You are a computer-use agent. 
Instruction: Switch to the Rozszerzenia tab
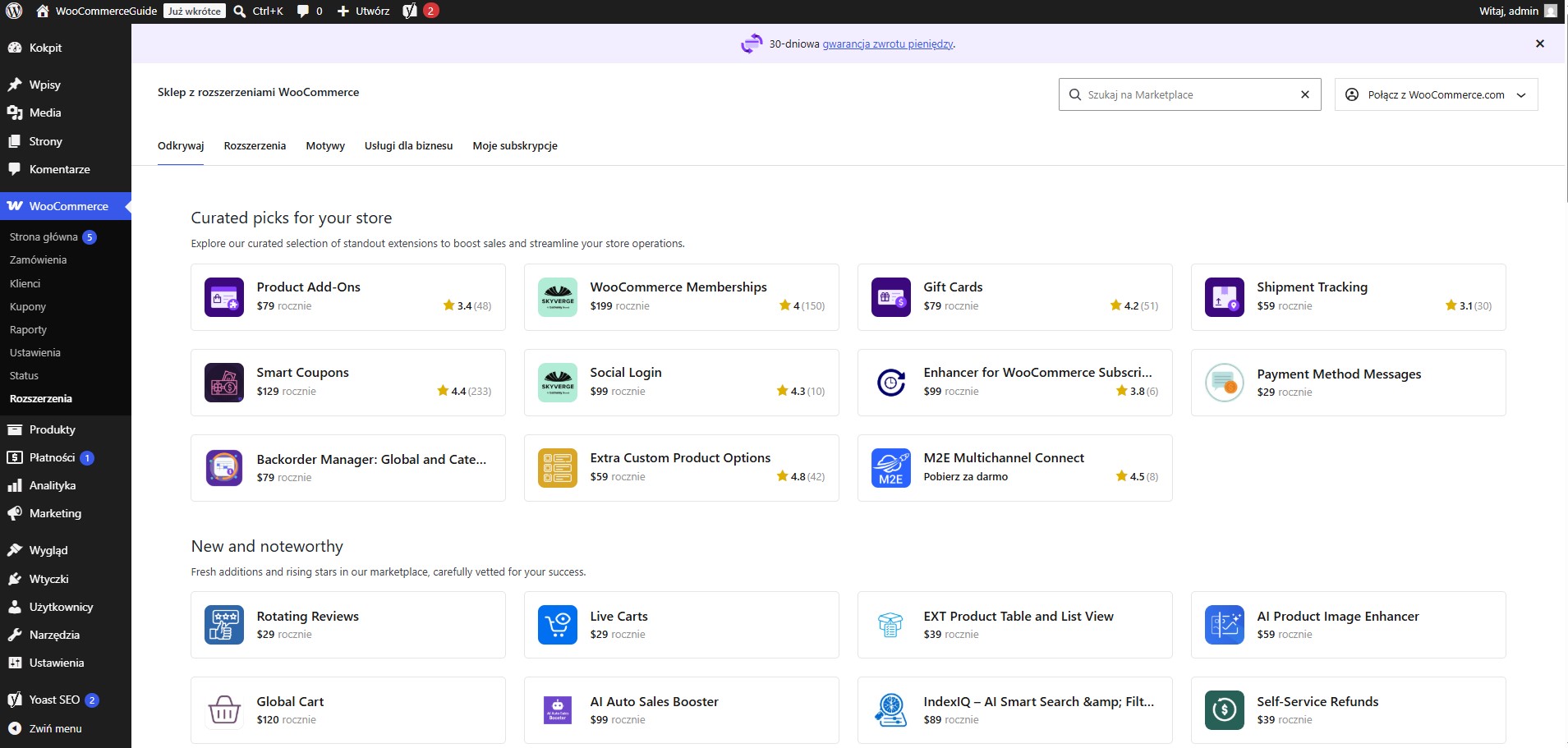pyautogui.click(x=255, y=145)
